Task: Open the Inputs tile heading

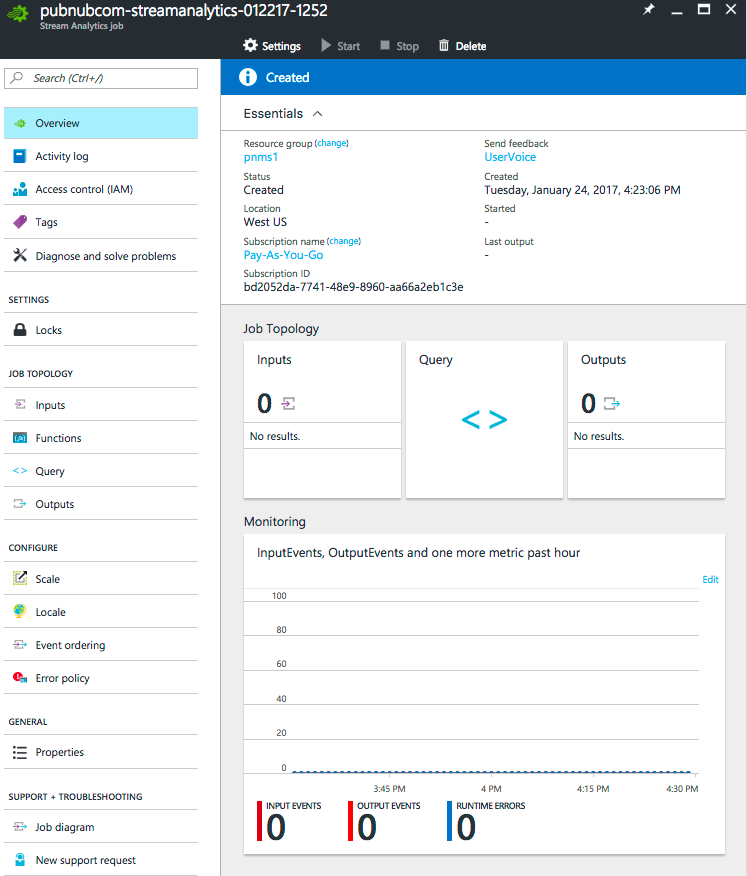Action: 274,360
